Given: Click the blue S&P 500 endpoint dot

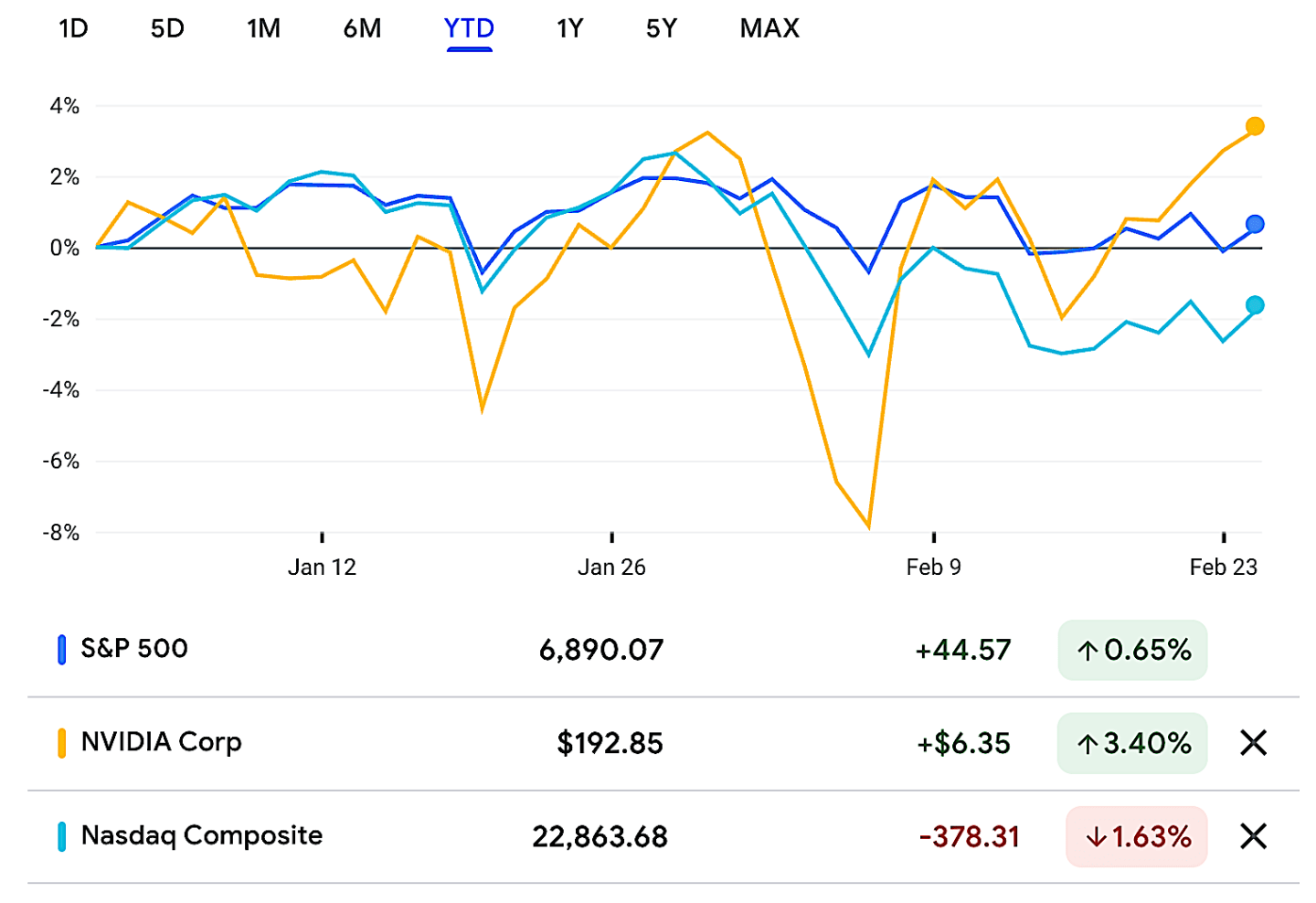Looking at the screenshot, I should pyautogui.click(x=1255, y=224).
